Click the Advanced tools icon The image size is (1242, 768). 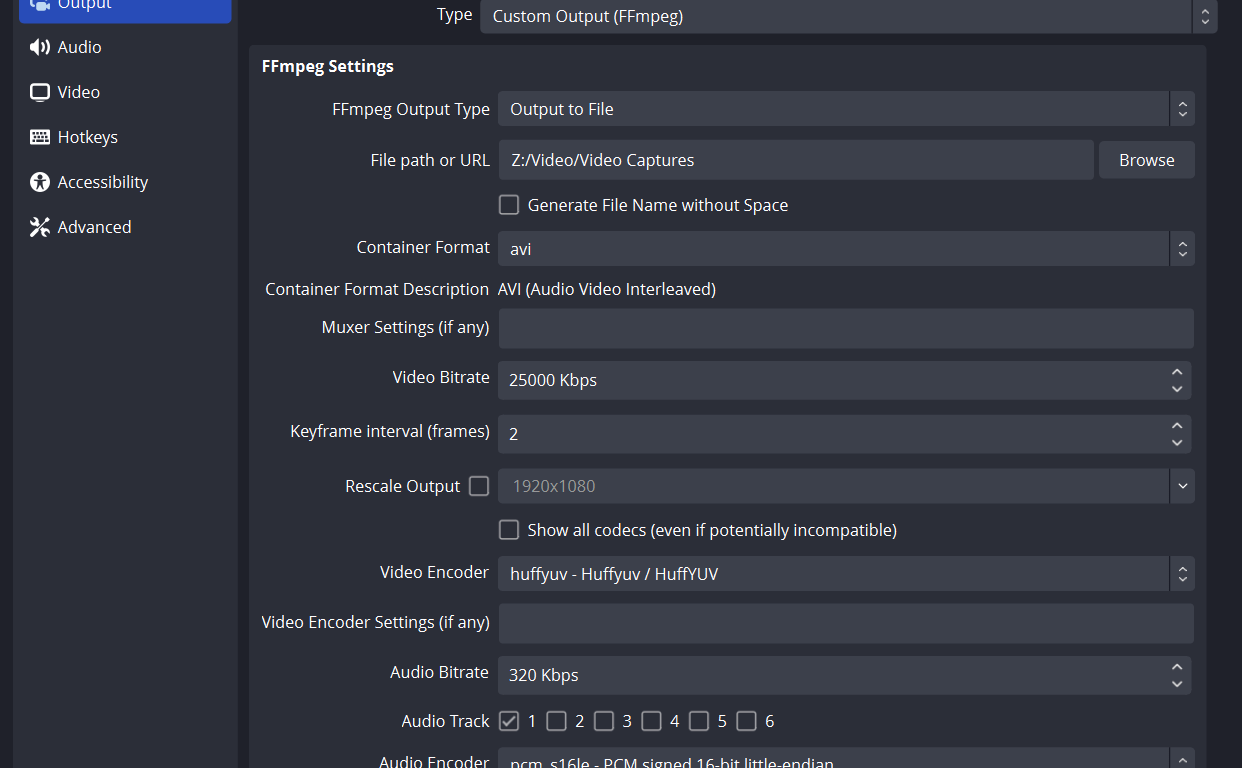point(40,227)
